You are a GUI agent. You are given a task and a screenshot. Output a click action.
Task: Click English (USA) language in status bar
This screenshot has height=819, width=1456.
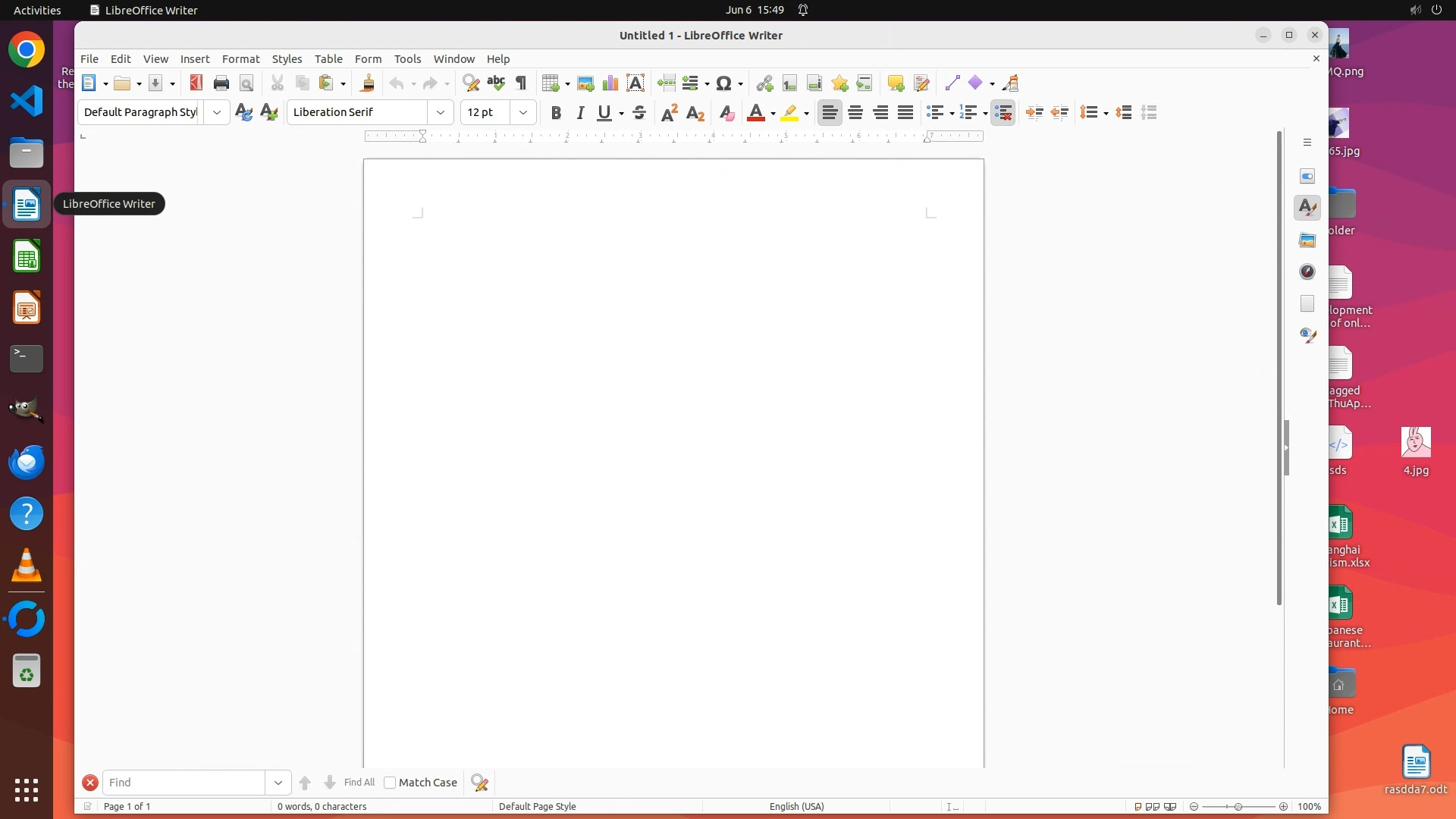click(796, 806)
